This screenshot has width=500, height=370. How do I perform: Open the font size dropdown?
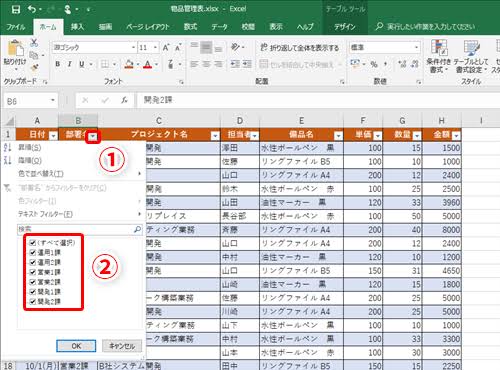click(x=155, y=47)
